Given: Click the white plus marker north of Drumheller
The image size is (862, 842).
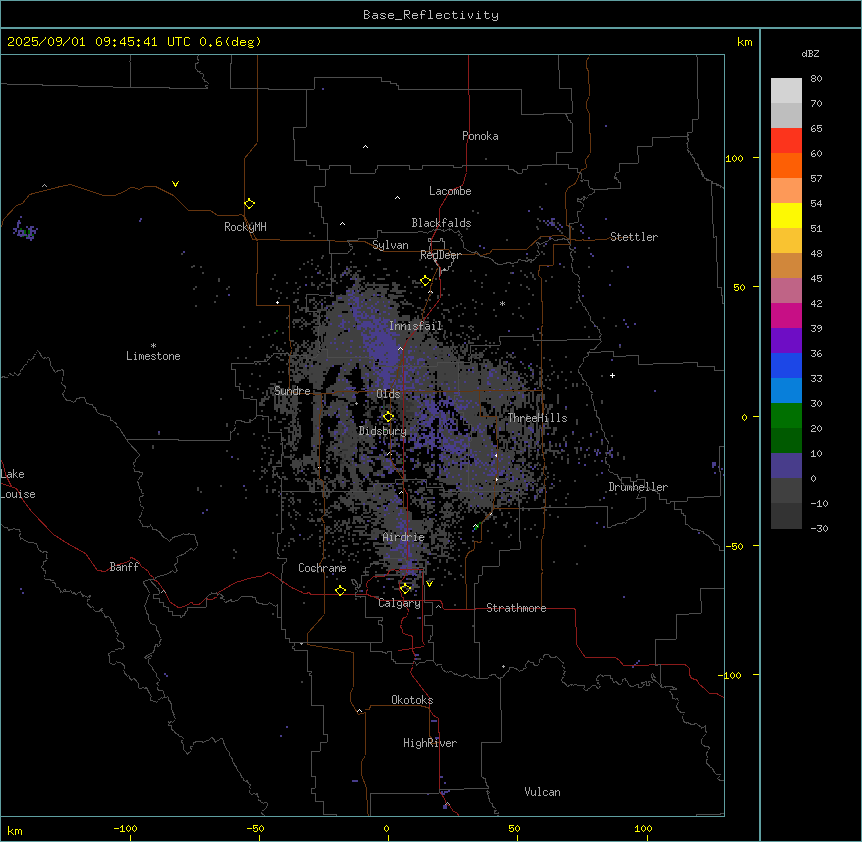Looking at the screenshot, I should (612, 375).
